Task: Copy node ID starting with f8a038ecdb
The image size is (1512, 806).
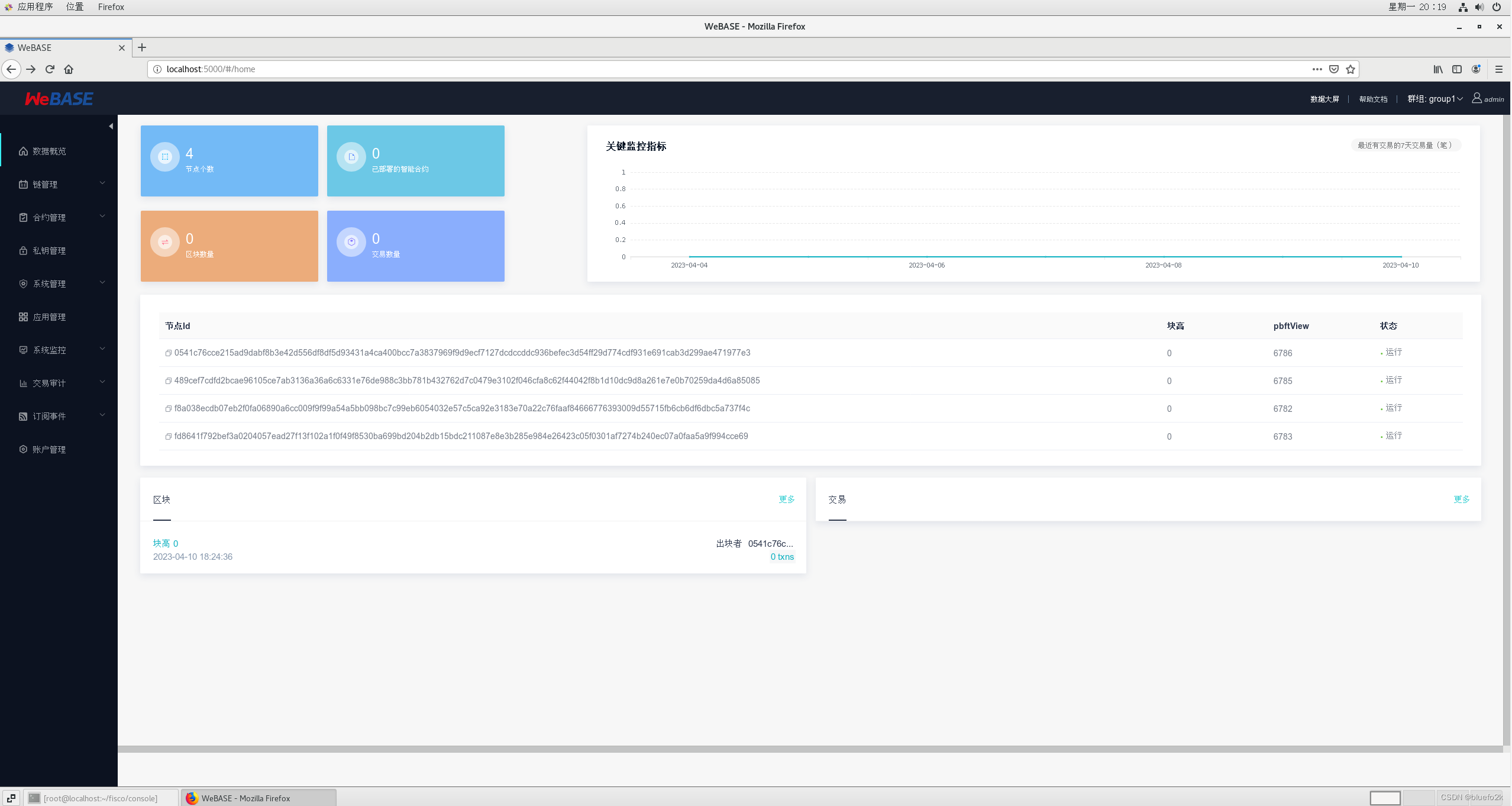Action: click(x=168, y=409)
